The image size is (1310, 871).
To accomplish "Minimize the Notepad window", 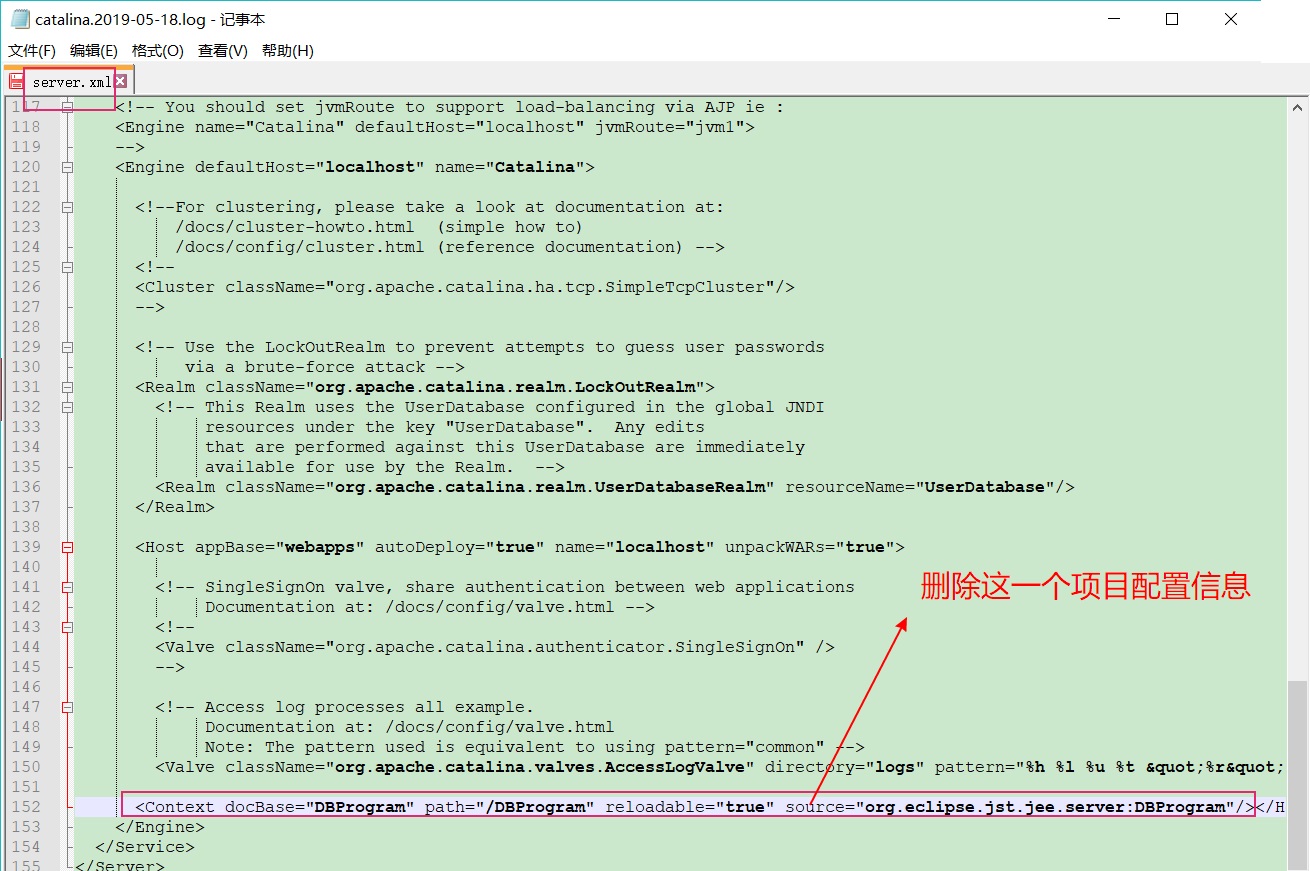I will pyautogui.click(x=1116, y=19).
